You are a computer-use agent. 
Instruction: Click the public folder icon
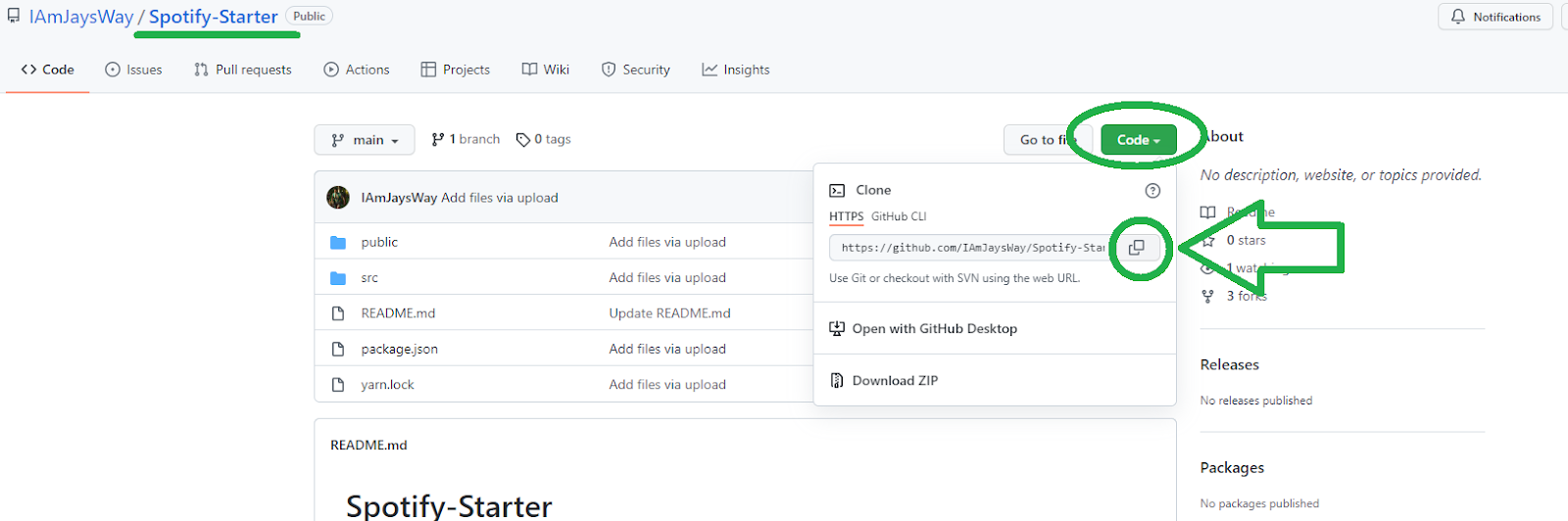click(x=338, y=242)
